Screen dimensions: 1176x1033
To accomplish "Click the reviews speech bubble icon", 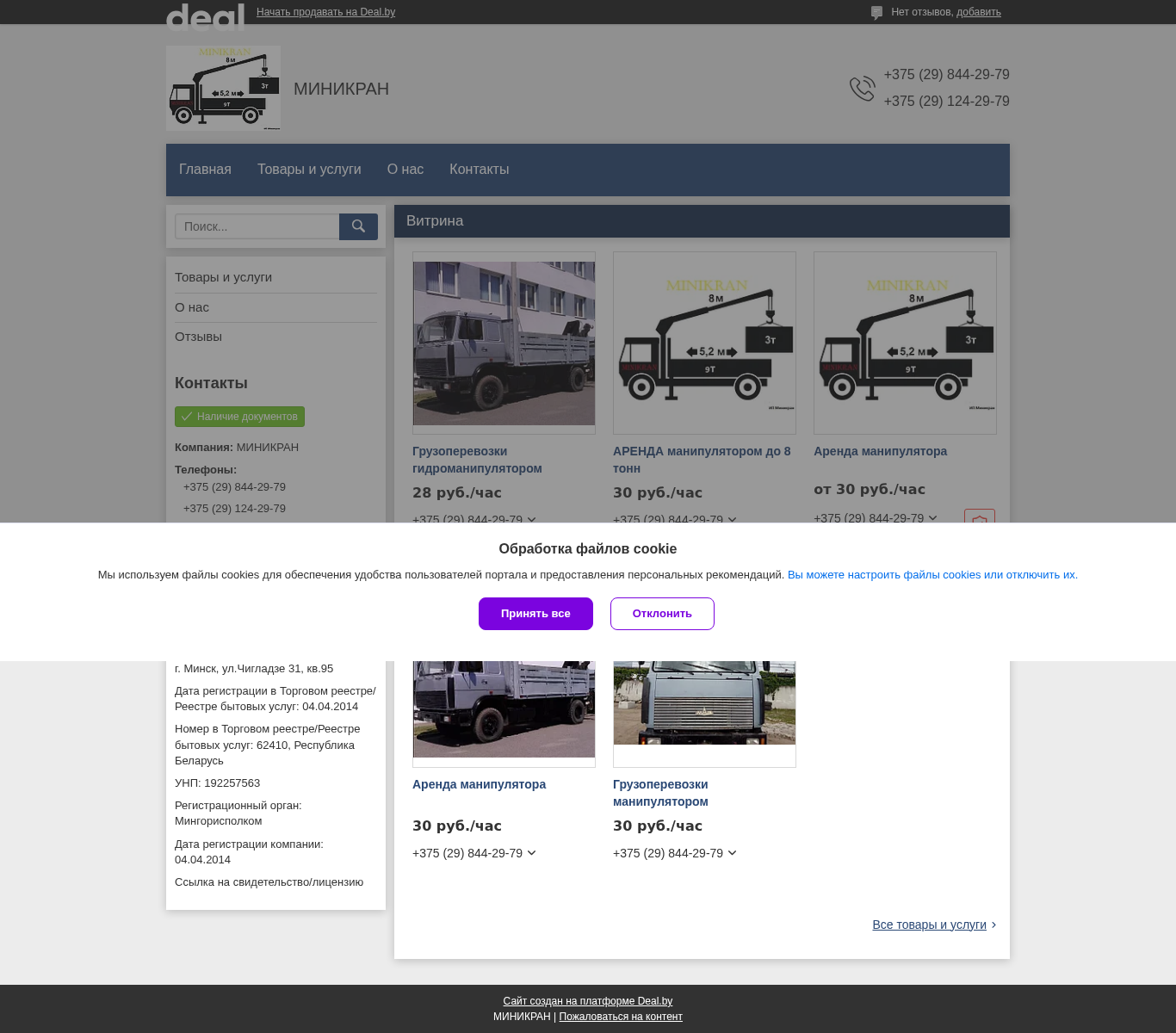I will click(876, 13).
